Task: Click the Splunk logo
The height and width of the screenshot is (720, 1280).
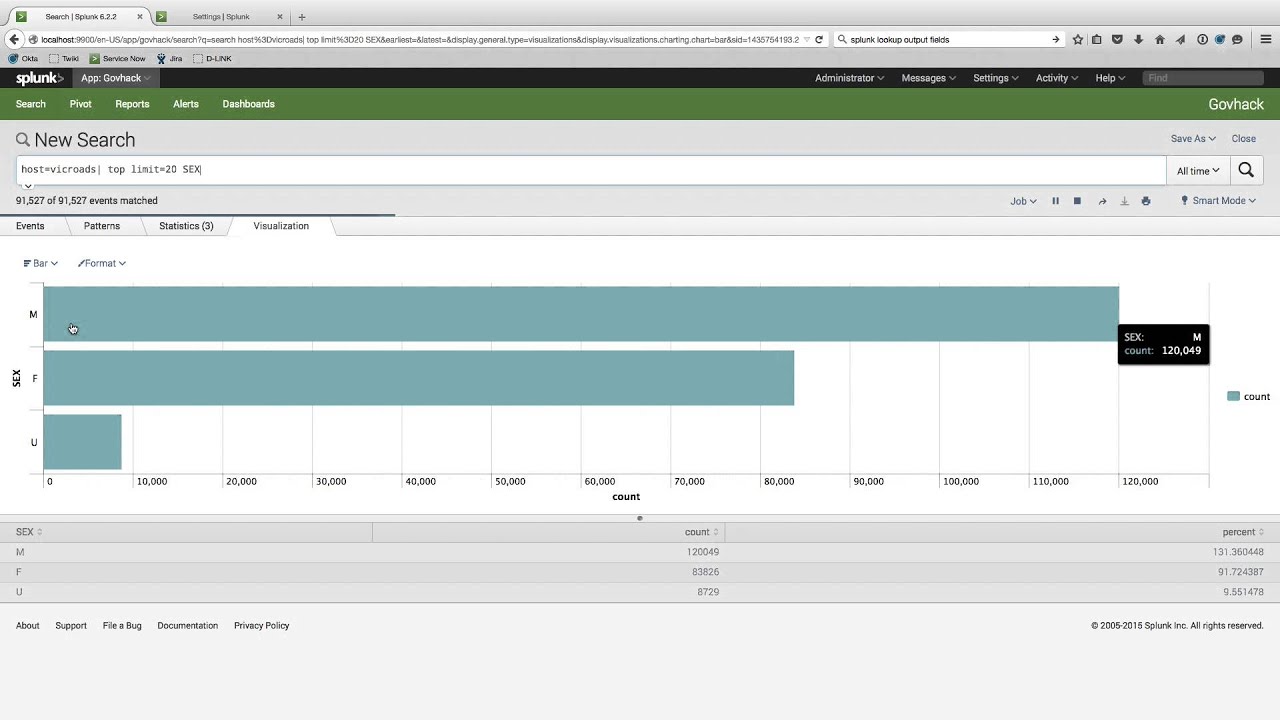Action: tap(40, 78)
